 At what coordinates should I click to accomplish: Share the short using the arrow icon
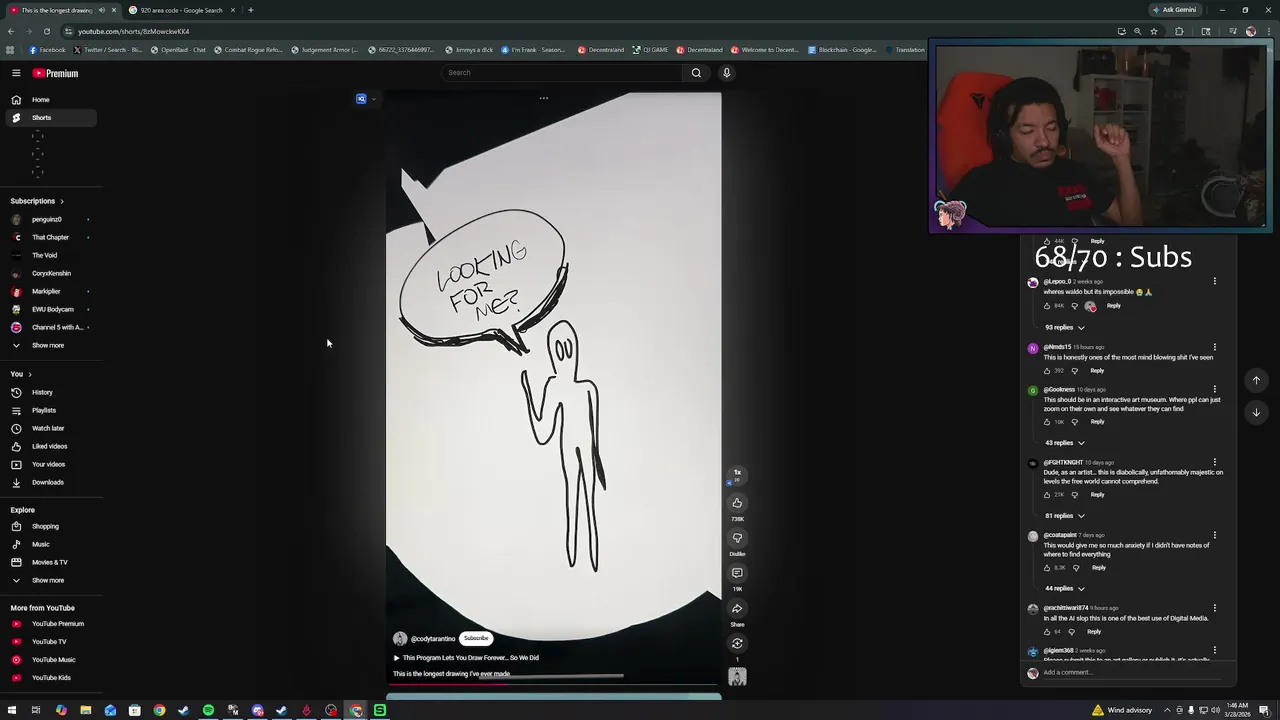click(x=737, y=608)
